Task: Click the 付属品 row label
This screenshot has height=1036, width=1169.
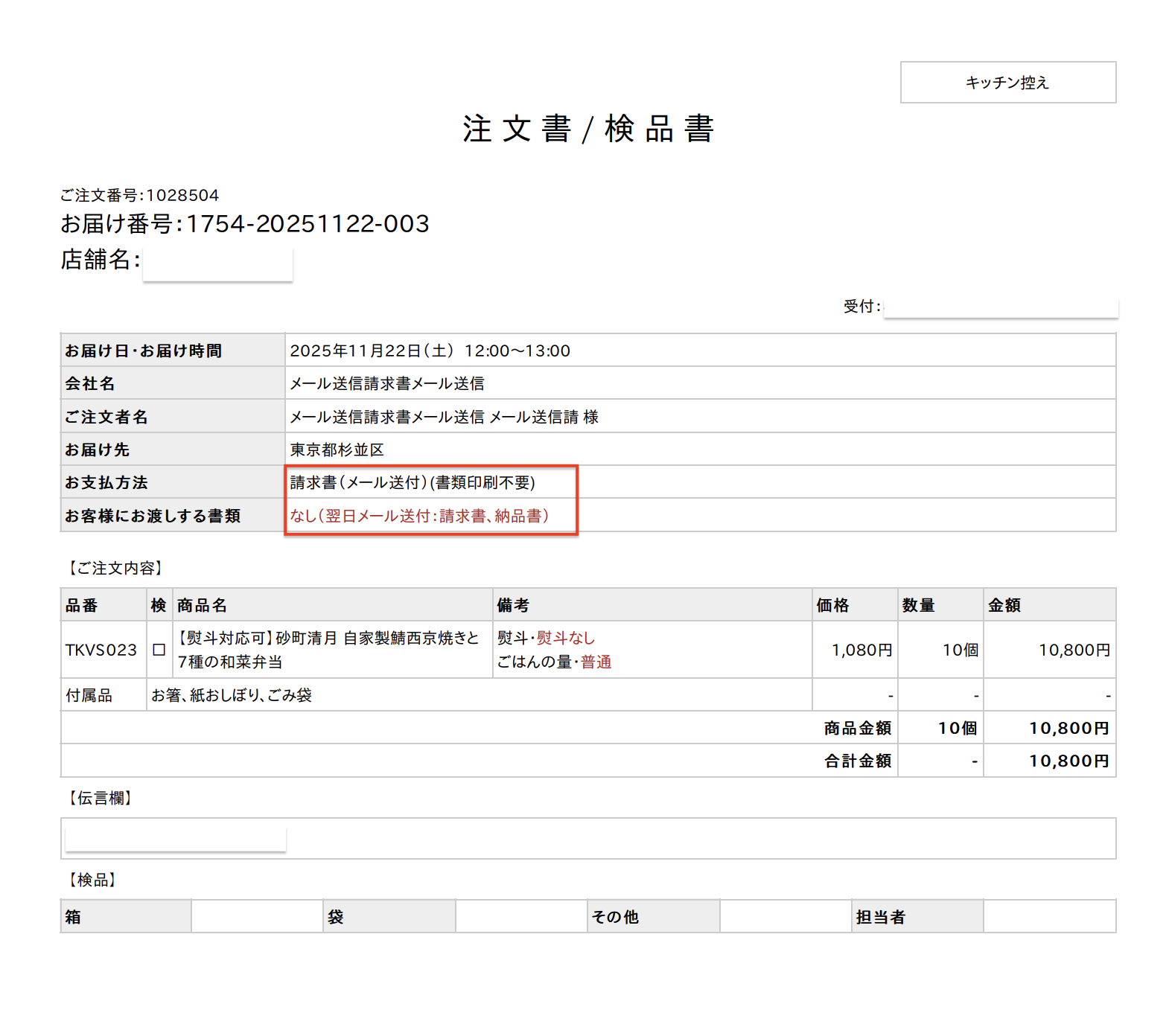Action: (89, 695)
